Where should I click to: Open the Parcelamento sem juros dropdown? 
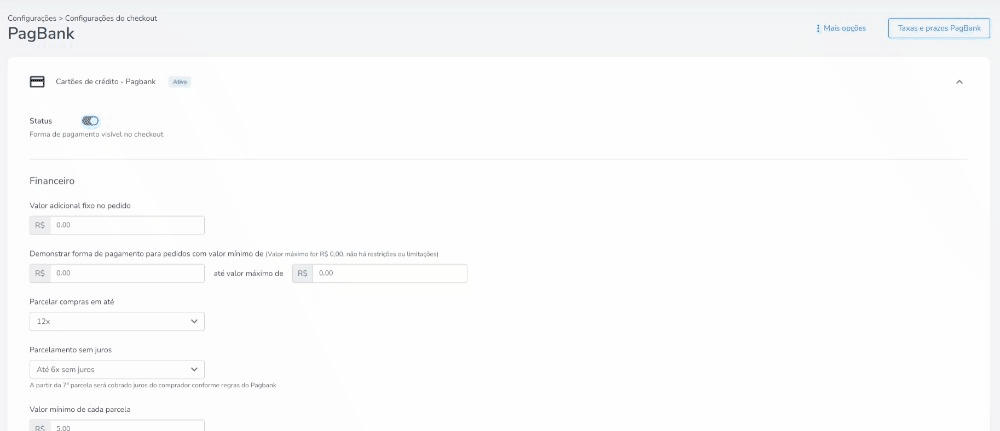117,369
